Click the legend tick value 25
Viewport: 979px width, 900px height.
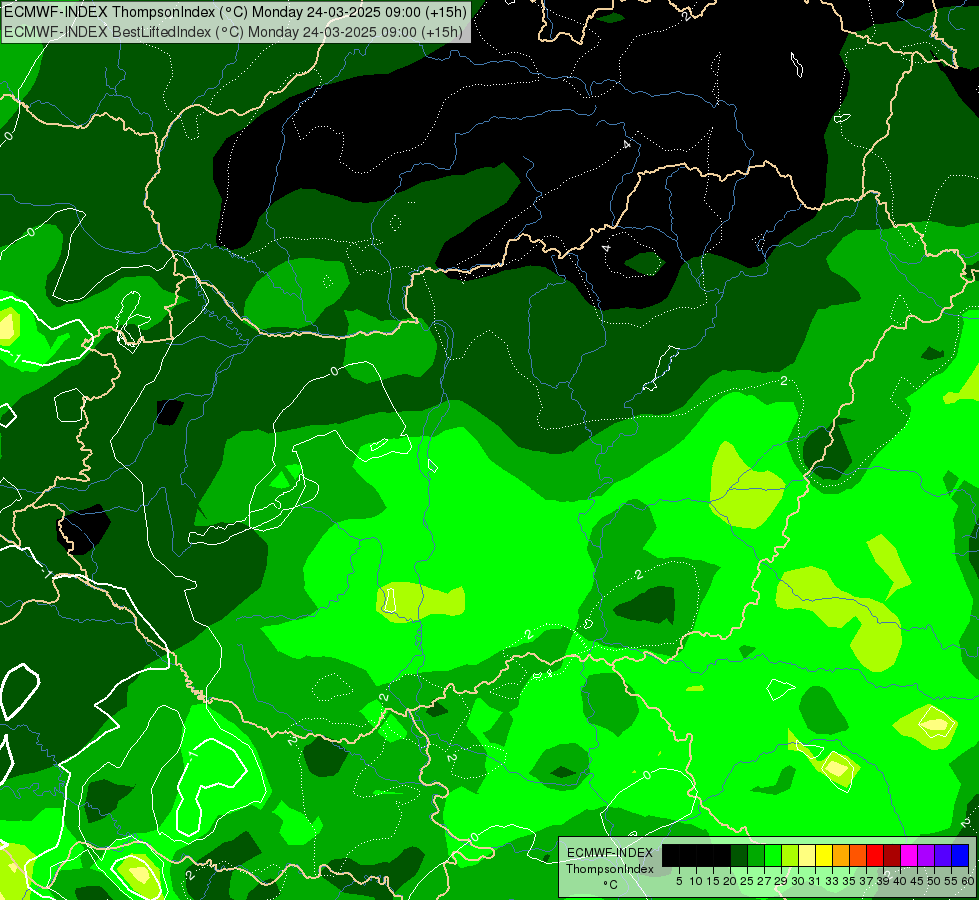(x=747, y=881)
